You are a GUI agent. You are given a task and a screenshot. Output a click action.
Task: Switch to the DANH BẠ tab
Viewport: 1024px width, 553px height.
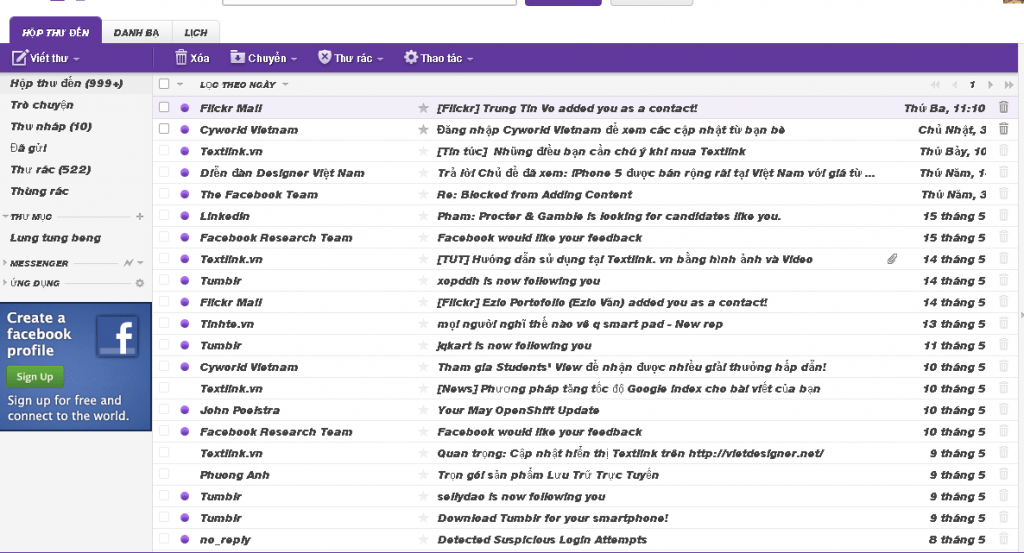pyautogui.click(x=136, y=33)
